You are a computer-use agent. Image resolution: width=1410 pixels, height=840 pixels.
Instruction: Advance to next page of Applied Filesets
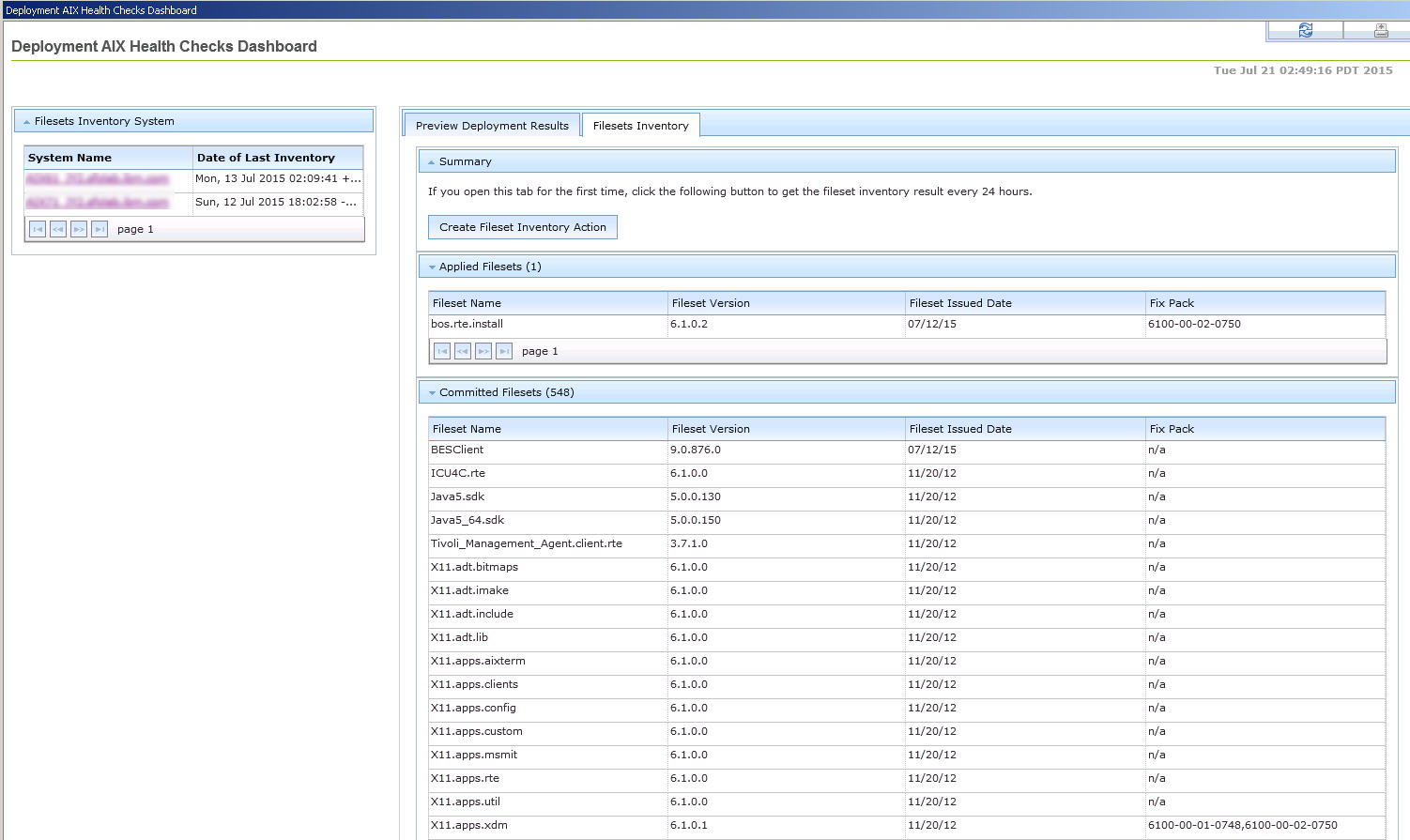483,351
